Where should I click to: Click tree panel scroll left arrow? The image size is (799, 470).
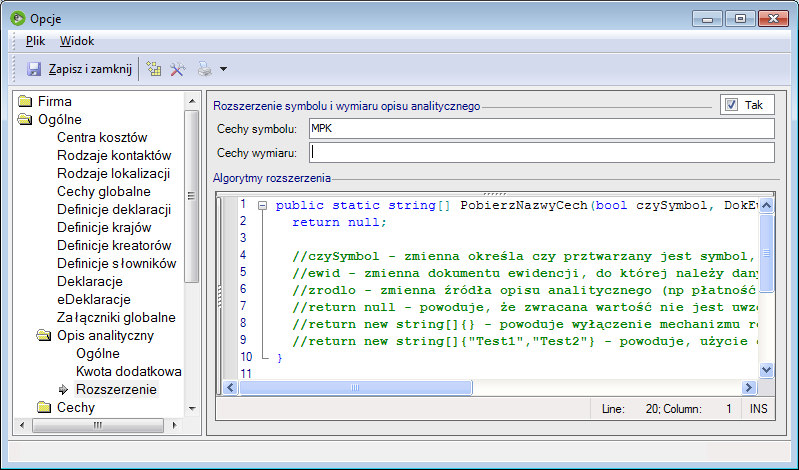pos(22,425)
